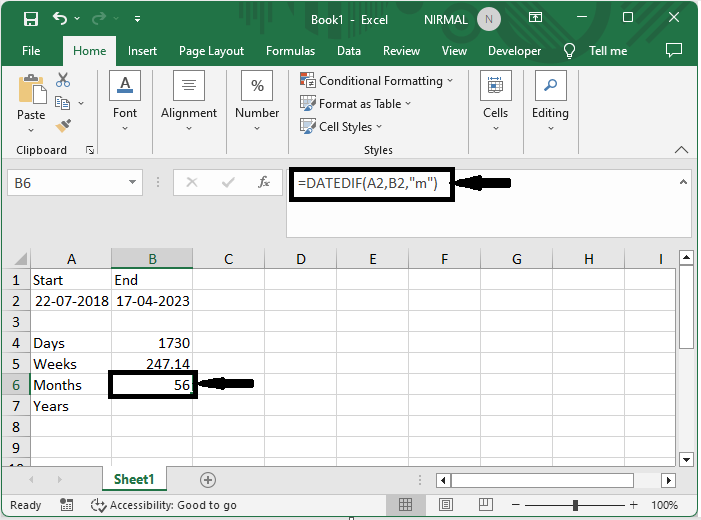This screenshot has width=701, height=520.
Task: Switch to Page Break Preview icon
Action: point(486,505)
